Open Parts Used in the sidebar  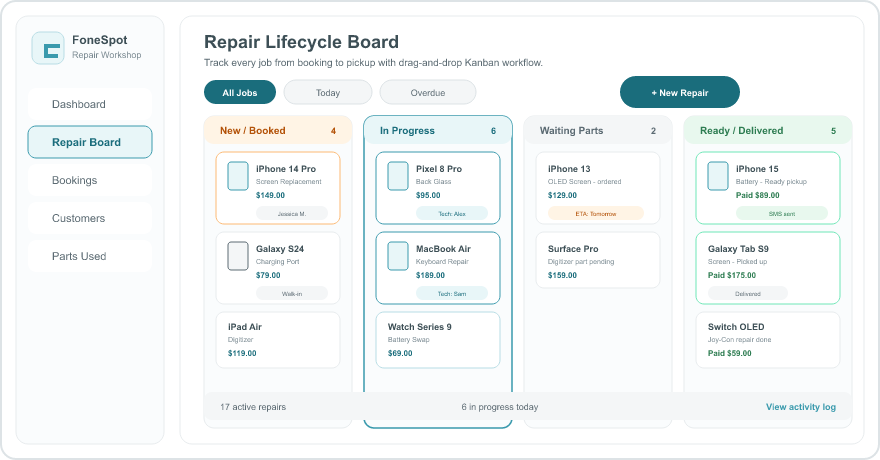[x=90, y=256]
